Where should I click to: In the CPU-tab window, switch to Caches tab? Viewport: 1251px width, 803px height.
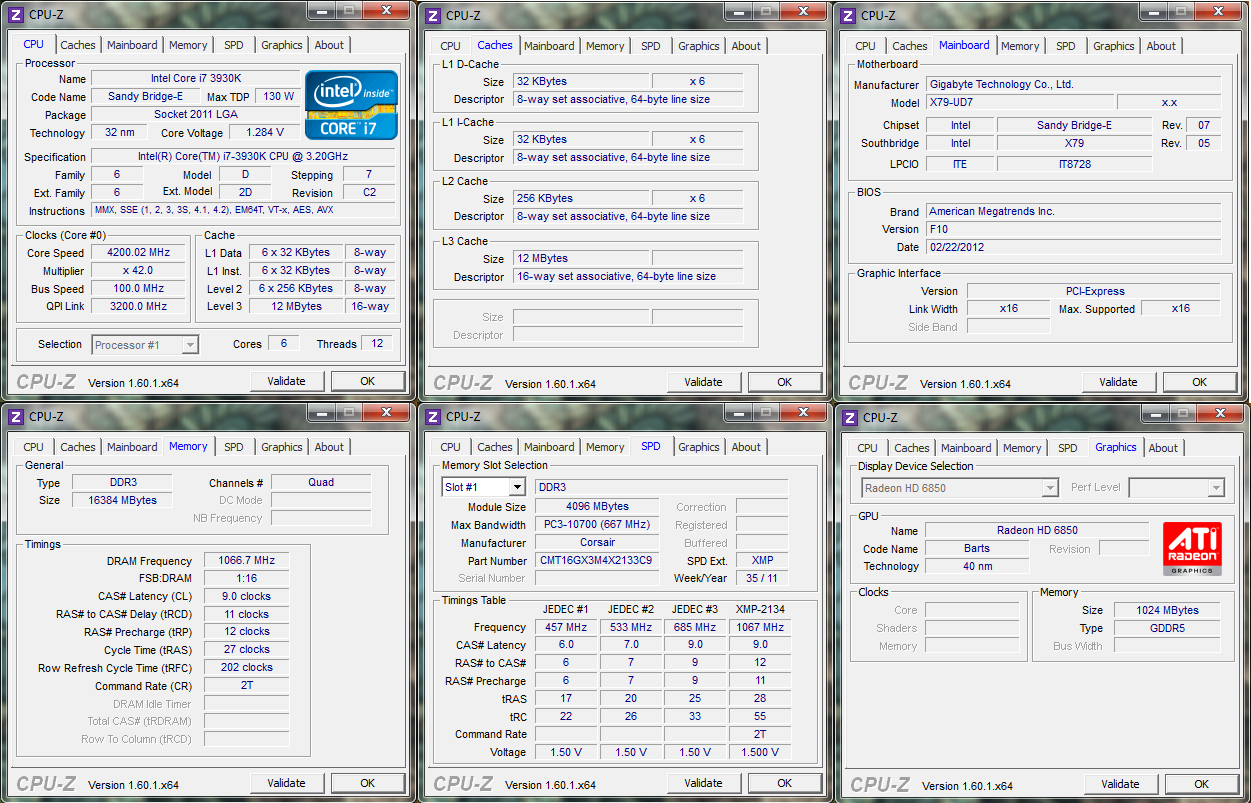pyautogui.click(x=78, y=45)
